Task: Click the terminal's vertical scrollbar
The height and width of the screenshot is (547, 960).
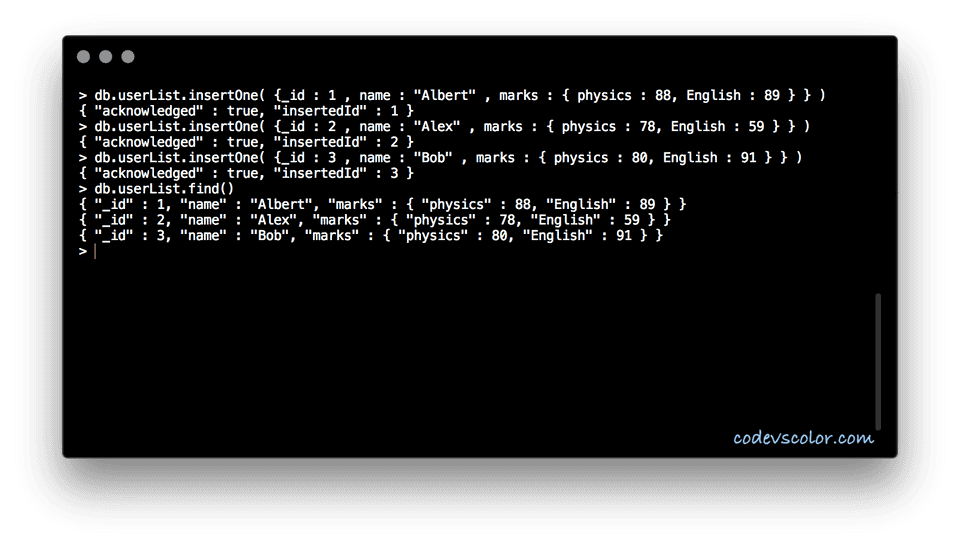Action: tap(878, 361)
